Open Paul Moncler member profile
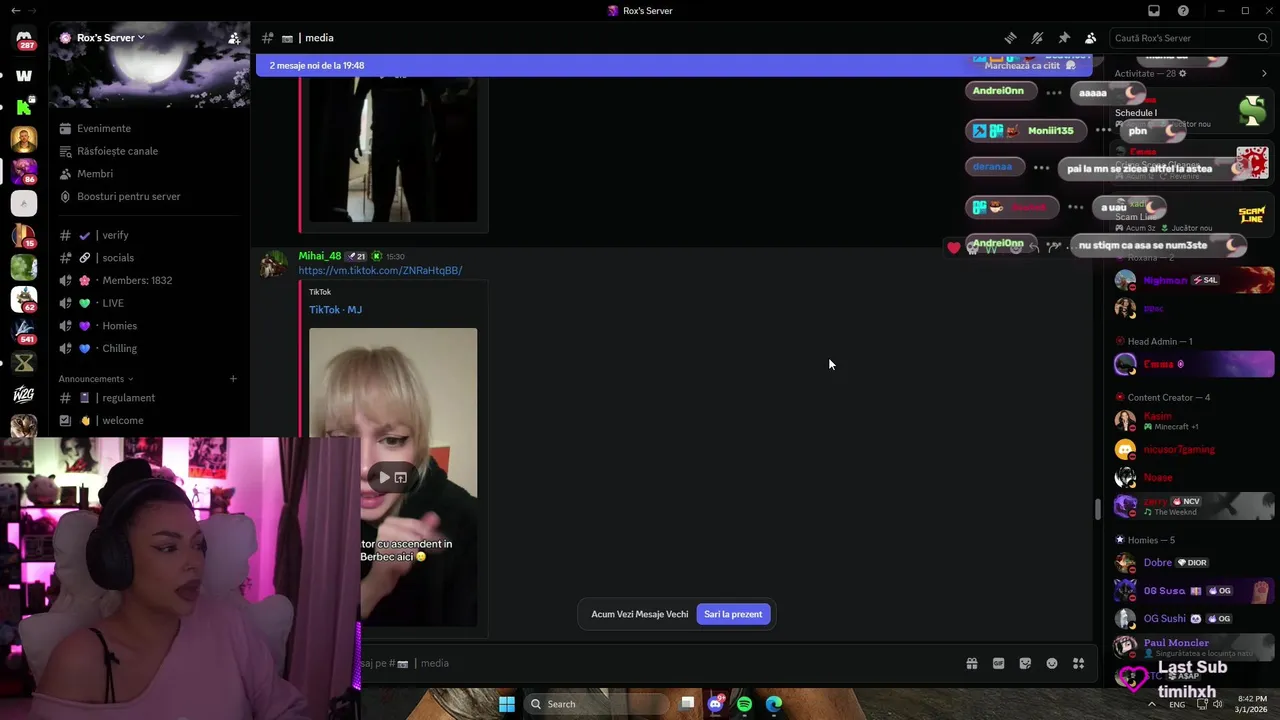This screenshot has height=720, width=1280. click(x=1194, y=647)
